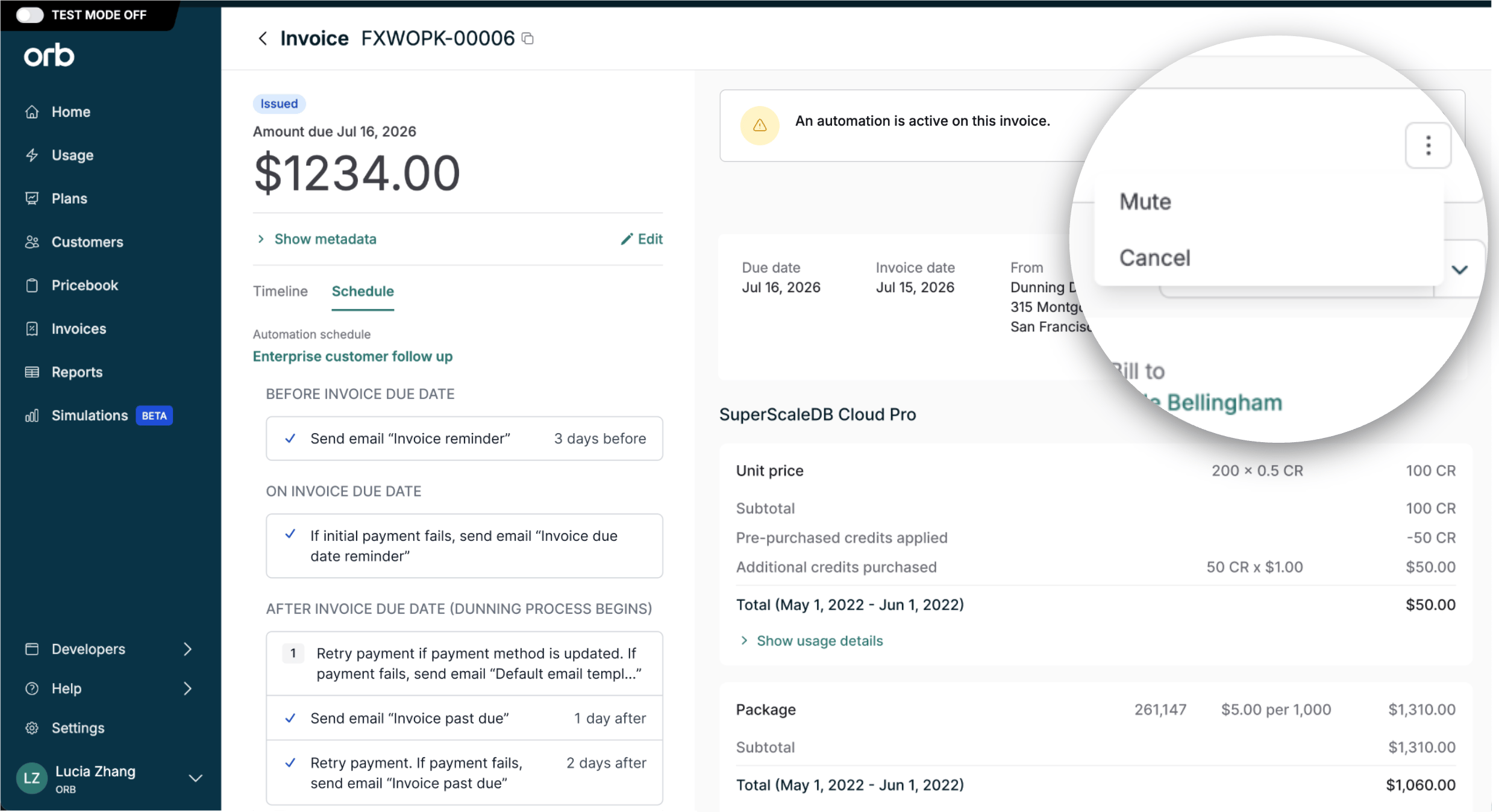Select the Schedule tab
This screenshot has height=812, width=1499.
363,291
